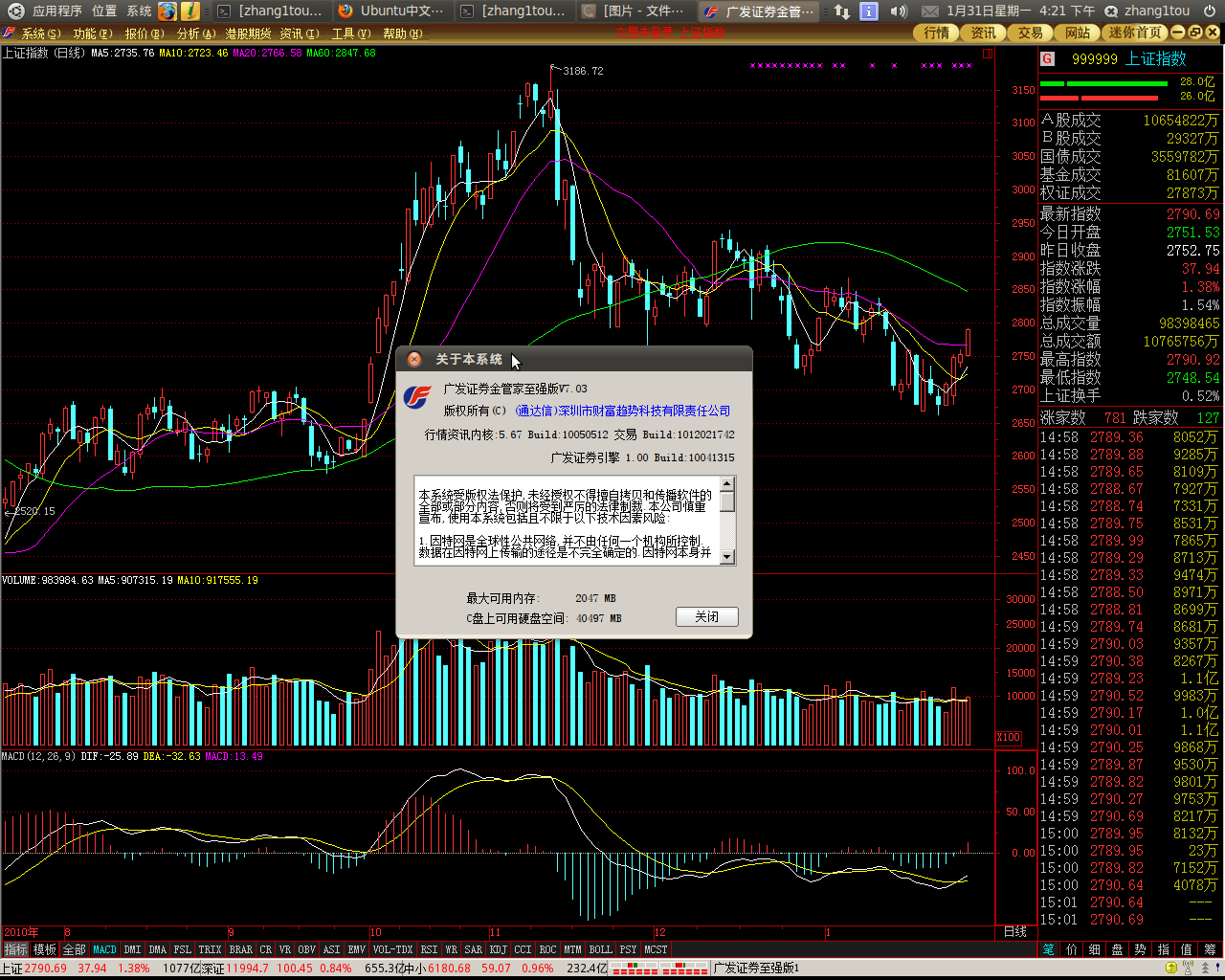Select the PSY indicator tab

[x=628, y=949]
